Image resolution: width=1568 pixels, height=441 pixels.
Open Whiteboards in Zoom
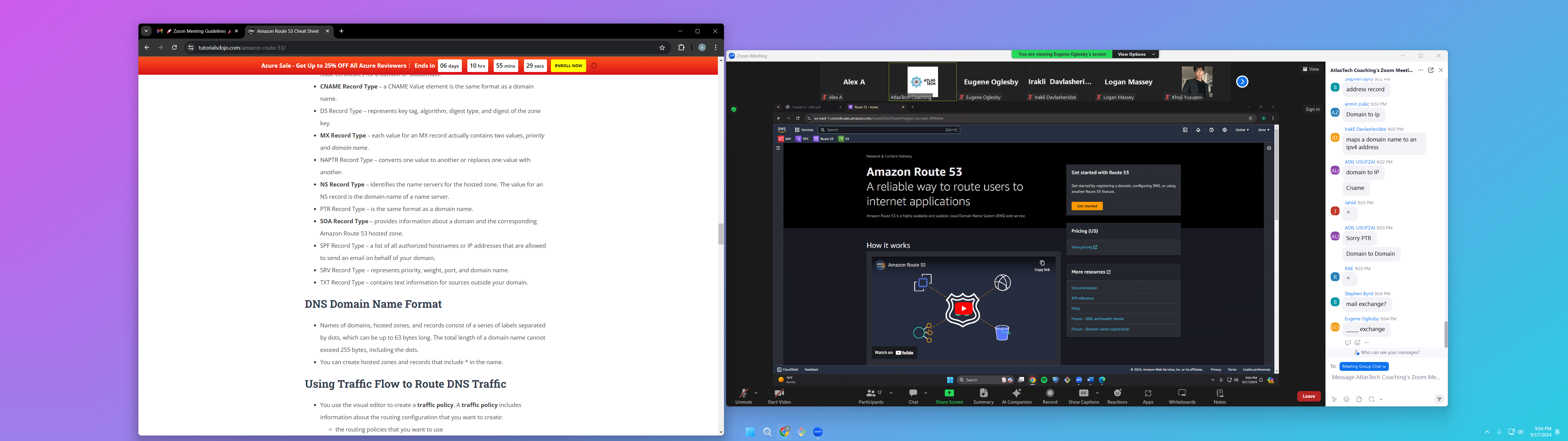(x=1182, y=394)
